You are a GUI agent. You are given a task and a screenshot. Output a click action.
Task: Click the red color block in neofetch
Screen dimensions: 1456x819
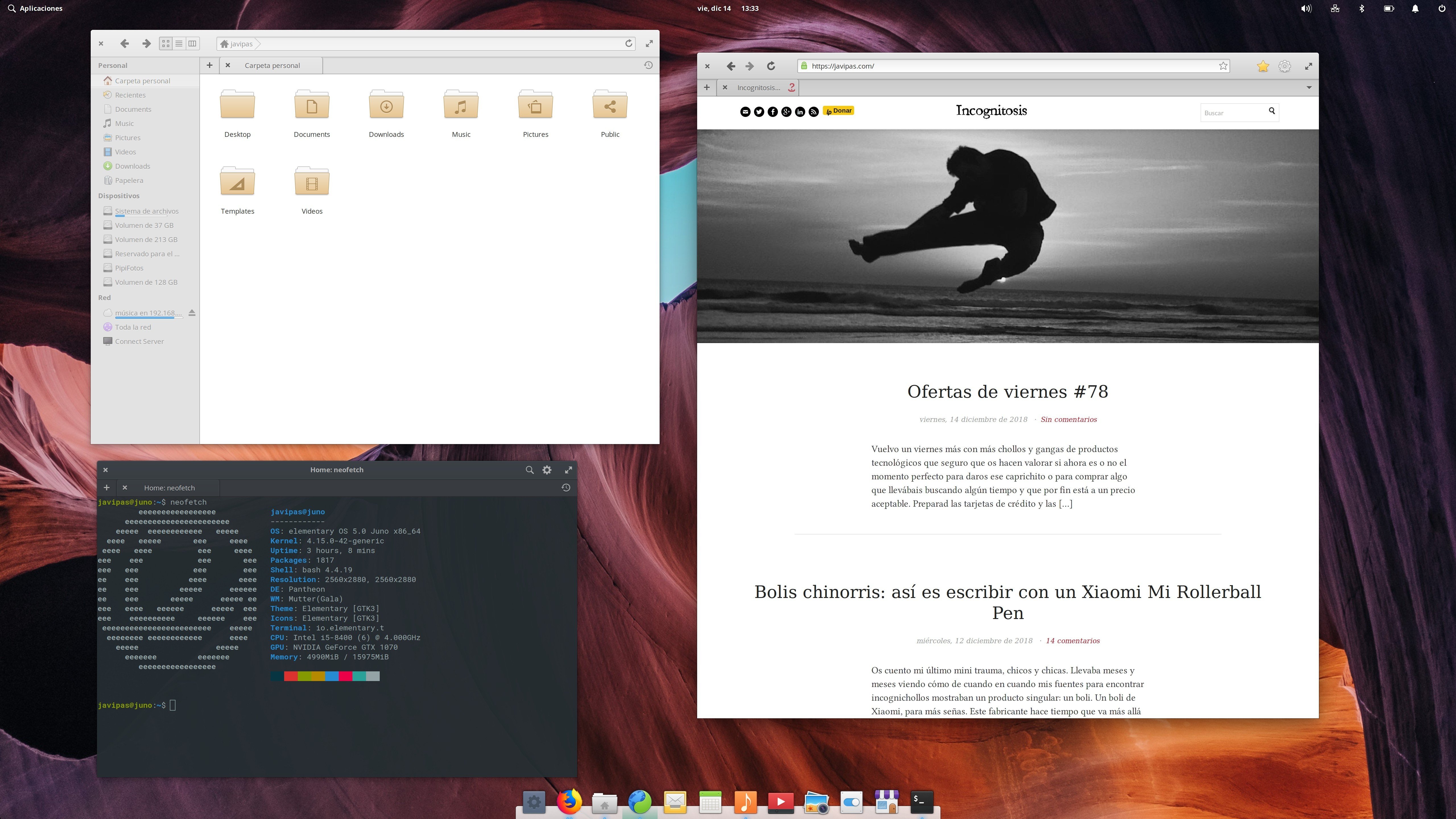coord(290,676)
